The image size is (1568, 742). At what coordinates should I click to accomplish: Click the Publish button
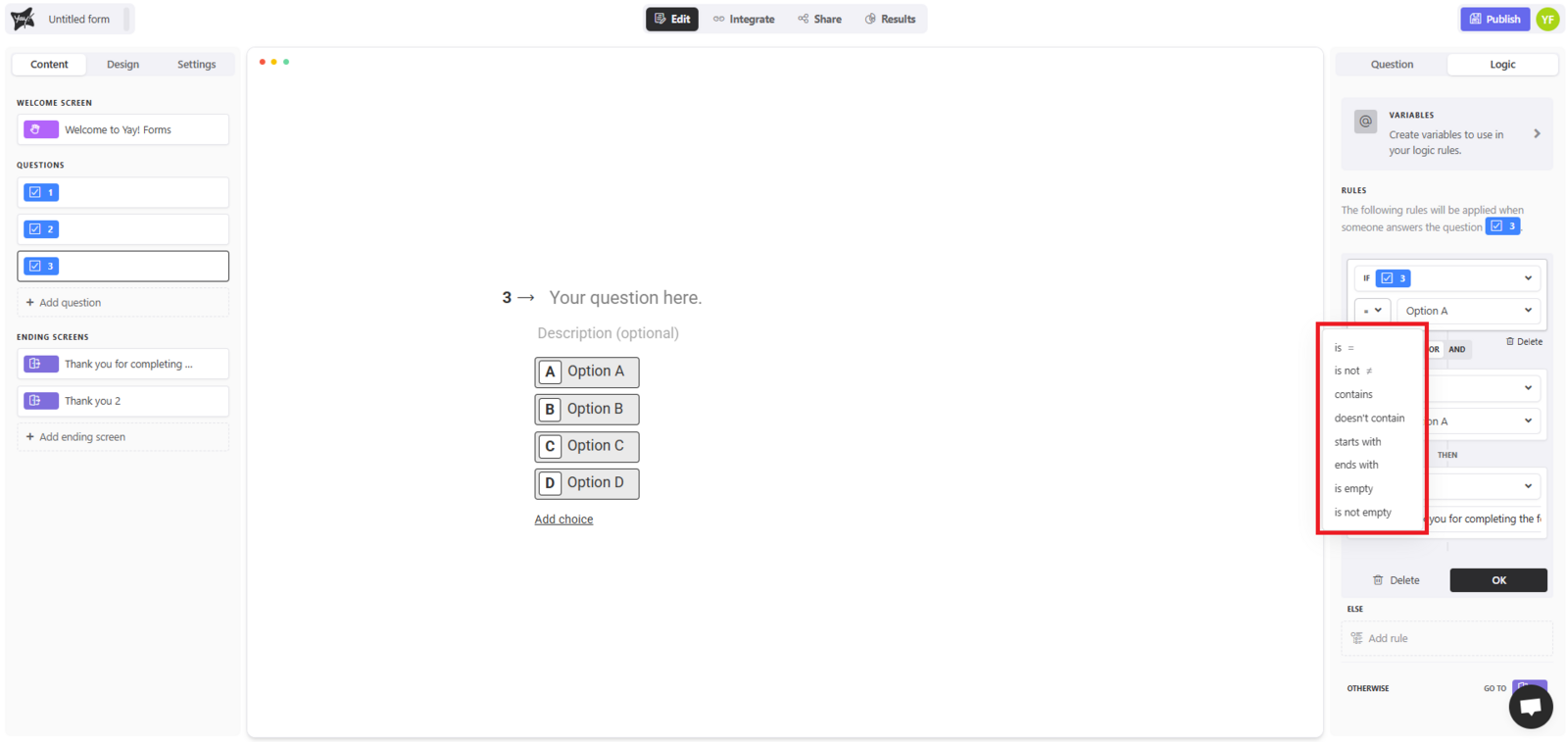[x=1494, y=19]
